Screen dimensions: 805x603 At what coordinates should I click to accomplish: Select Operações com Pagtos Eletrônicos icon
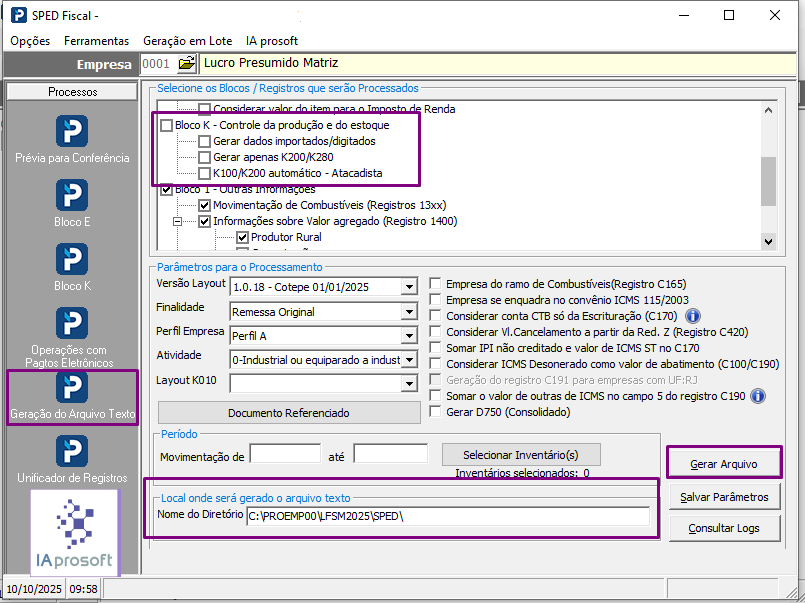[72, 325]
